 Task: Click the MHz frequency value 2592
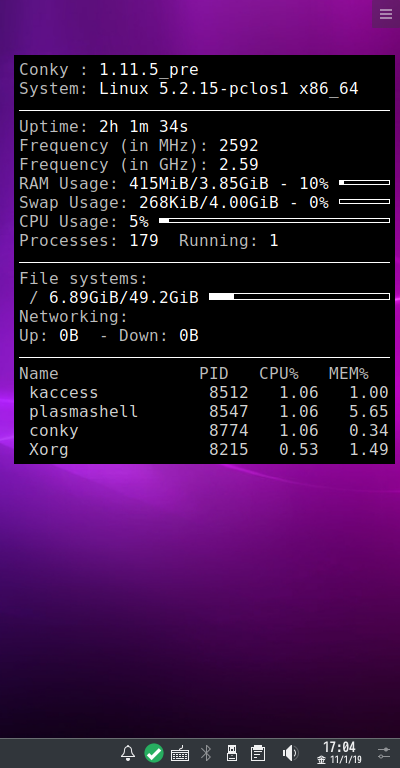coord(238,146)
